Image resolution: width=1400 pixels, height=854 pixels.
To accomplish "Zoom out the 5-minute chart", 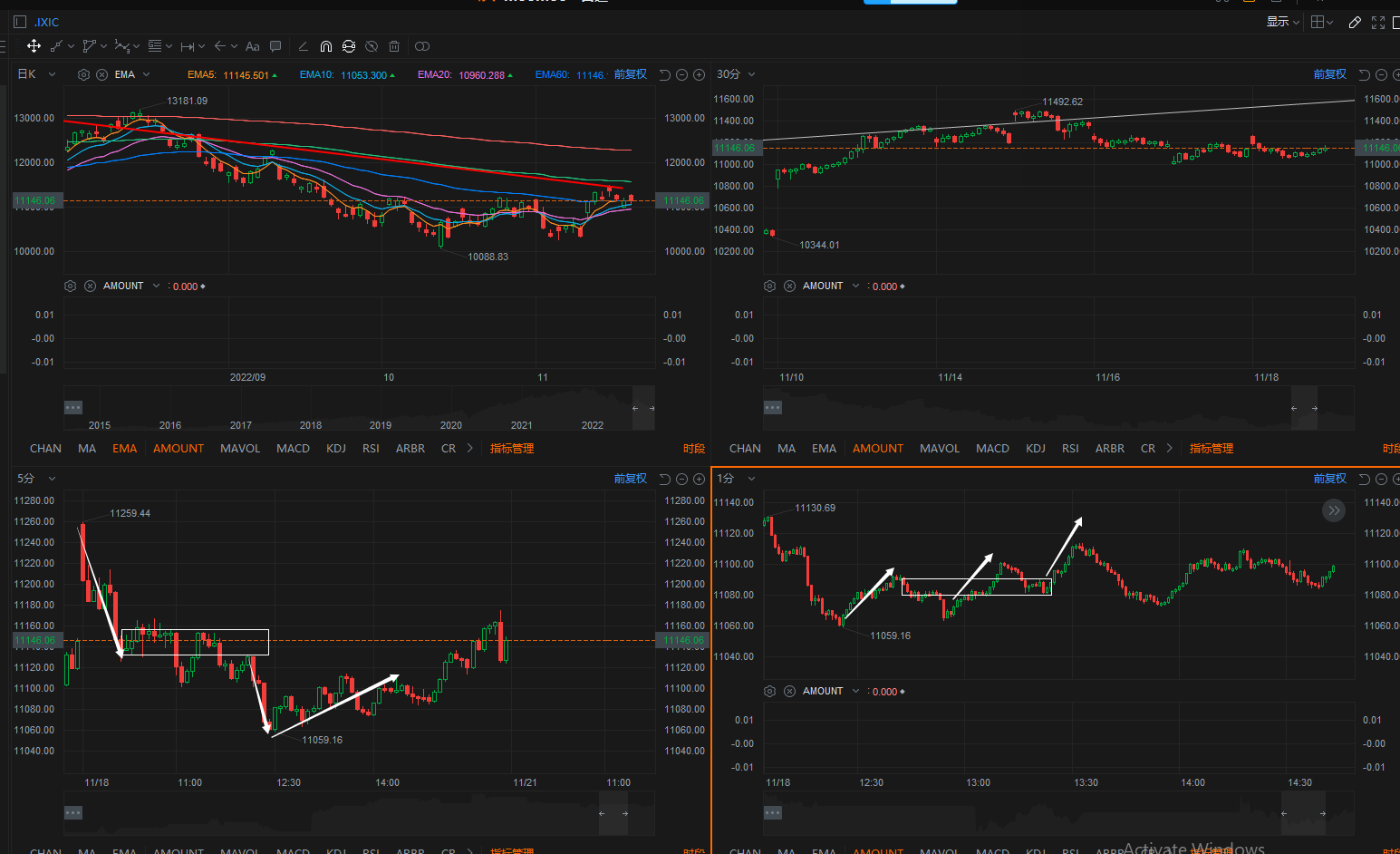I will coord(682,479).
